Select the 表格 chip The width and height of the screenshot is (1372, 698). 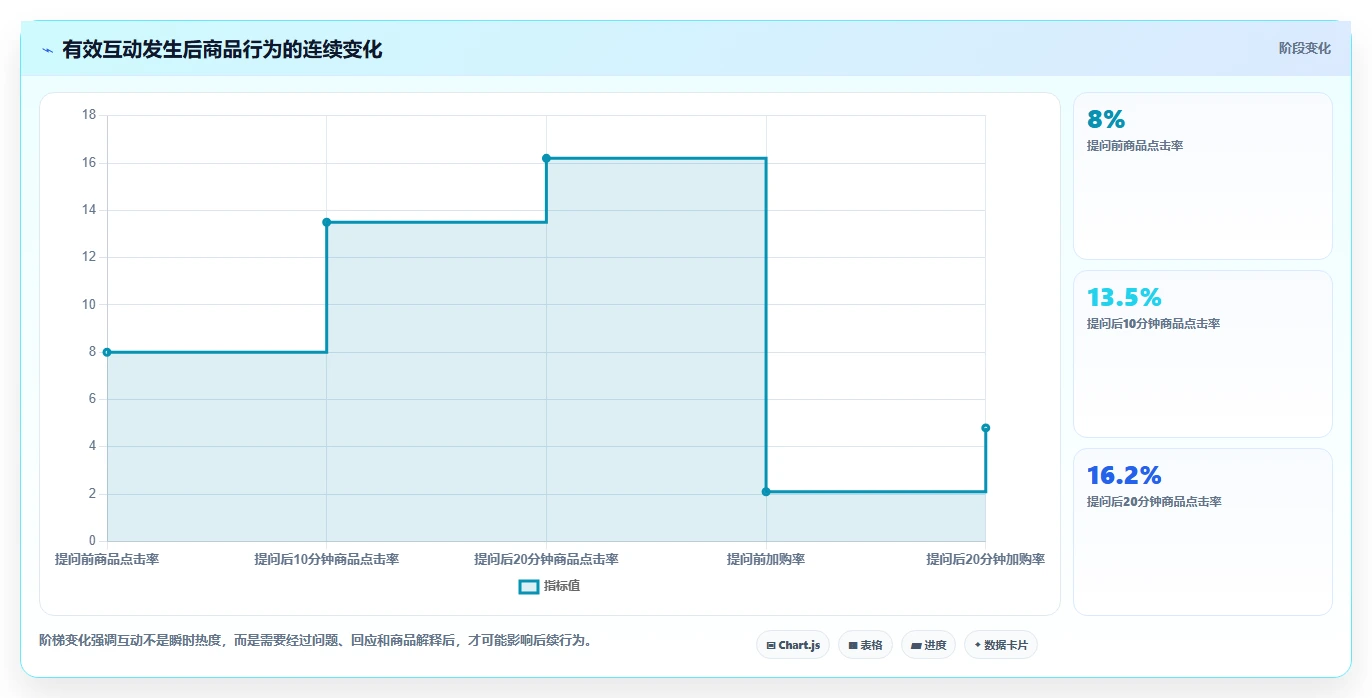tap(865, 645)
